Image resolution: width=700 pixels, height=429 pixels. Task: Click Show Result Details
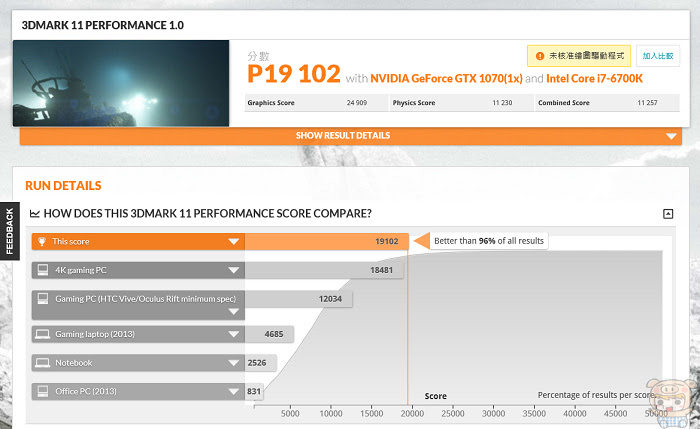click(x=343, y=136)
